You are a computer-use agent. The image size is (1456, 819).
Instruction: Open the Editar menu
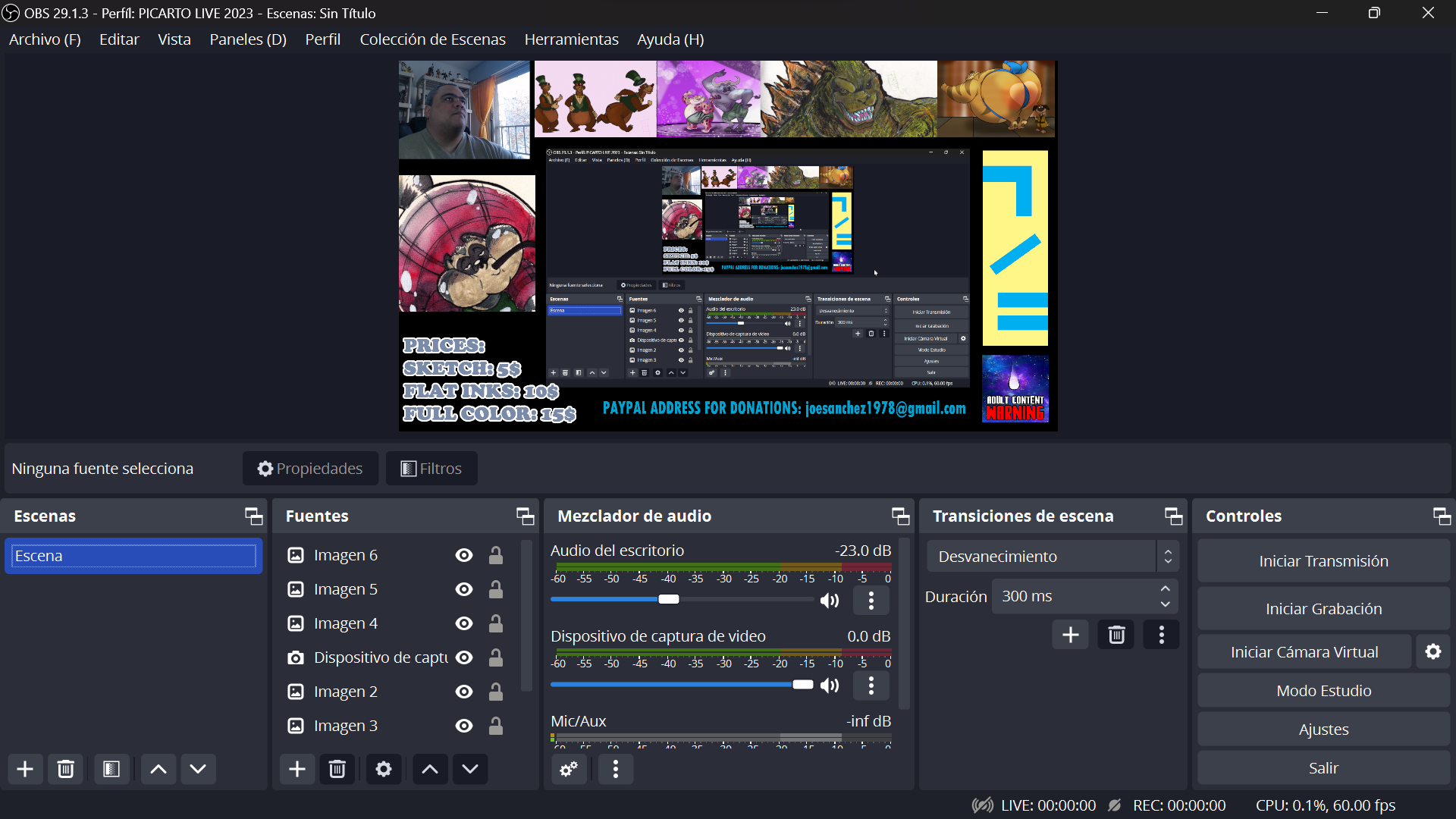[119, 39]
